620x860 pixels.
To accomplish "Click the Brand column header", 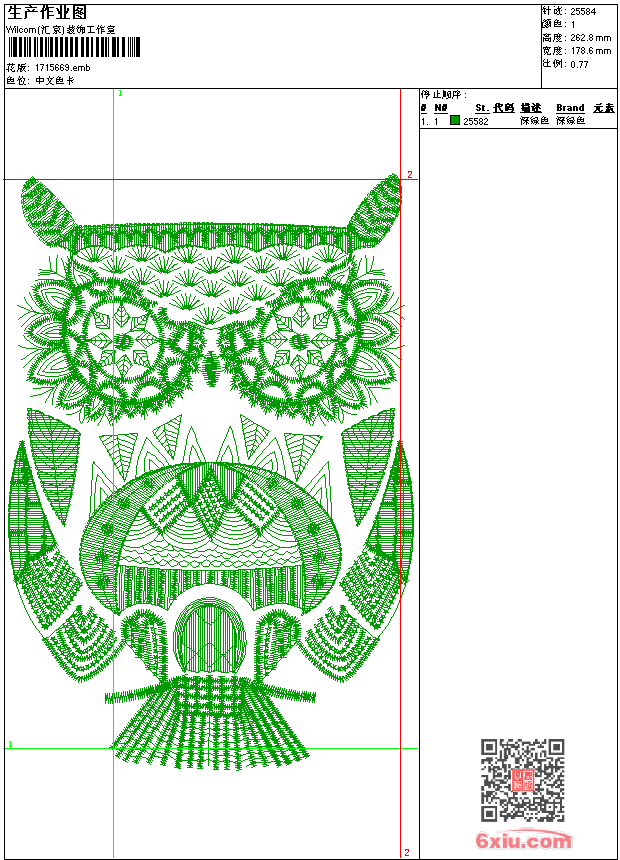I will [x=570, y=108].
